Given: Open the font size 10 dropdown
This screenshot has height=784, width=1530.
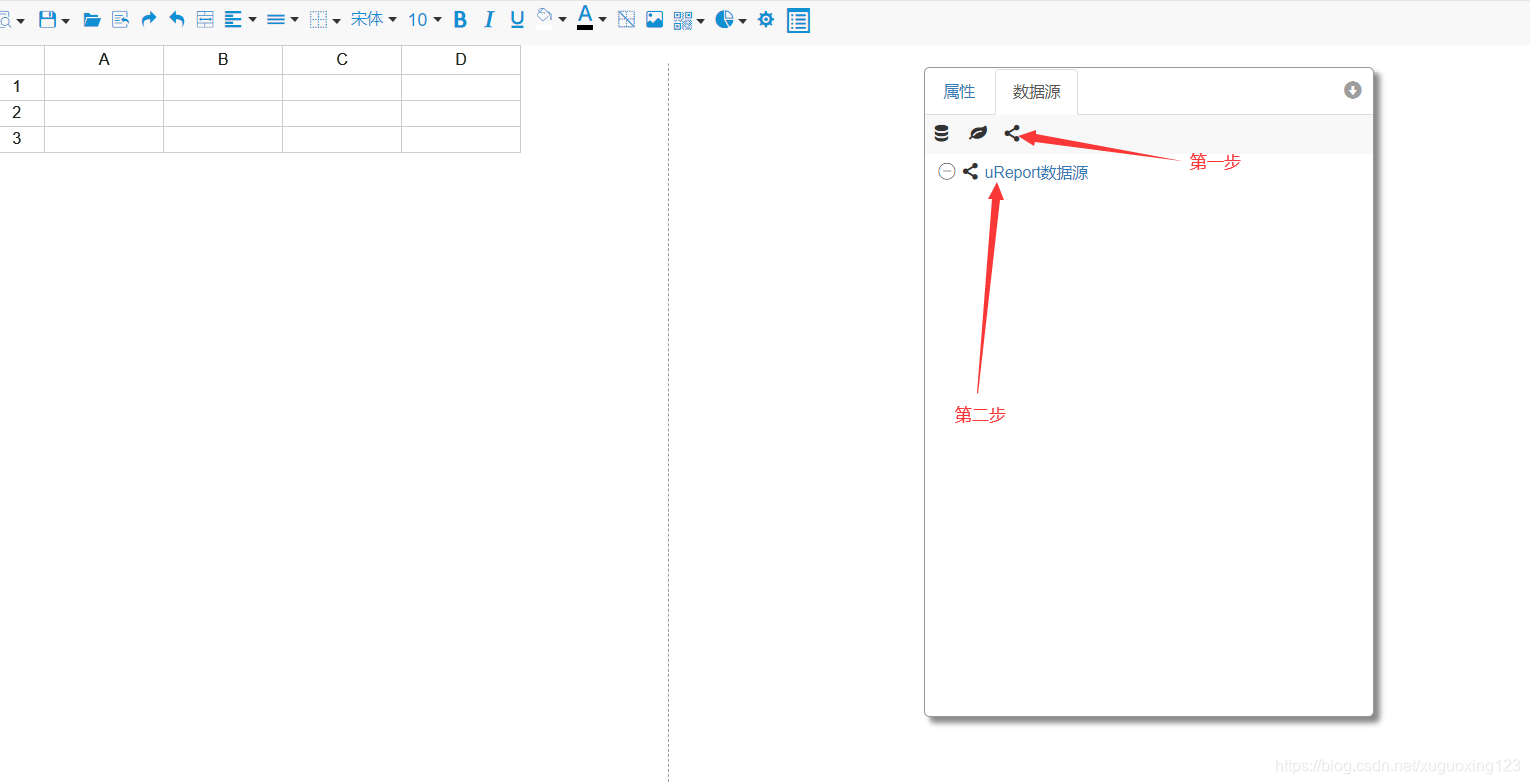Looking at the screenshot, I should (424, 19).
